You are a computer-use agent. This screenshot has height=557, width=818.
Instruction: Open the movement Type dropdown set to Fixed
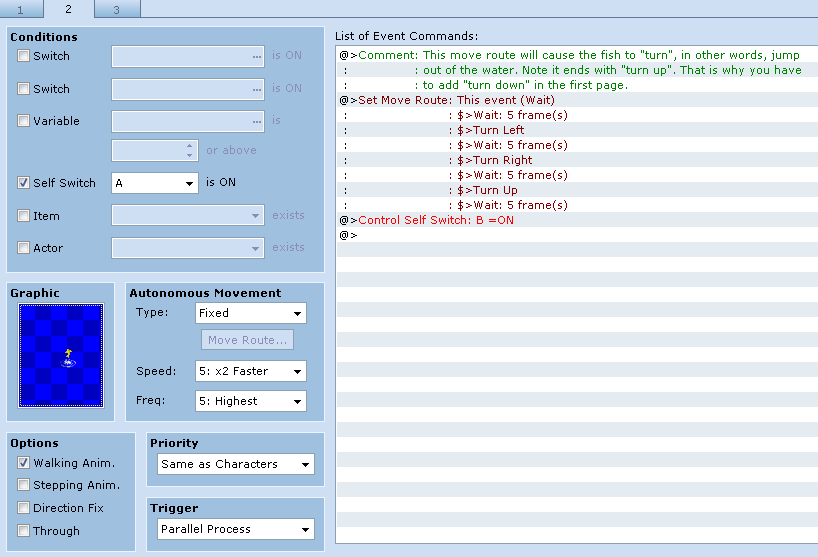tap(251, 313)
